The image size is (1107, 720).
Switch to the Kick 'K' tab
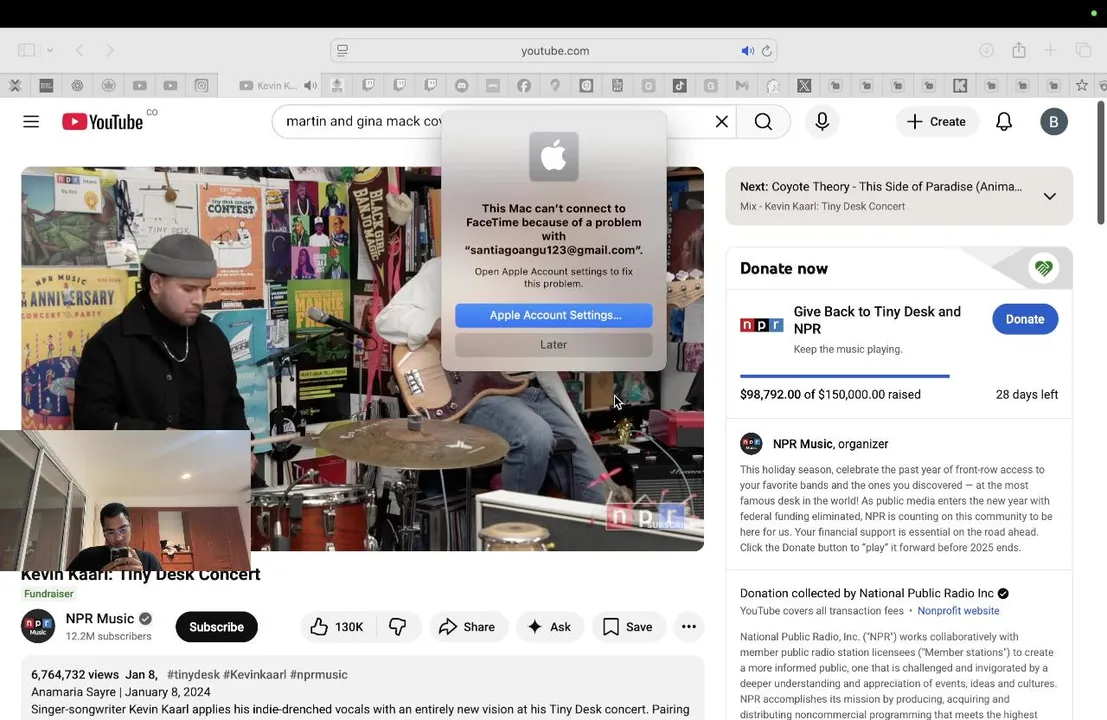point(960,85)
